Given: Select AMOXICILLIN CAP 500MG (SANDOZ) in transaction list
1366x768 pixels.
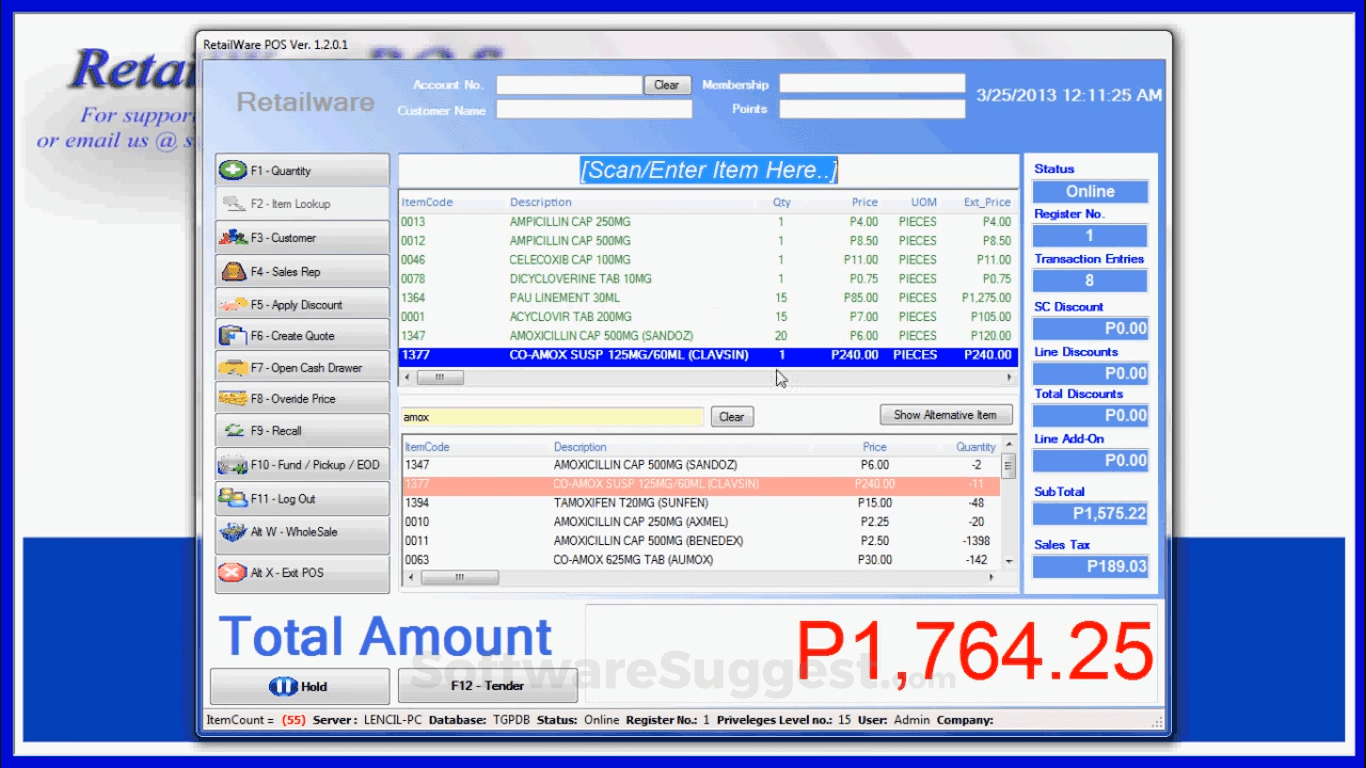Looking at the screenshot, I should (708, 336).
